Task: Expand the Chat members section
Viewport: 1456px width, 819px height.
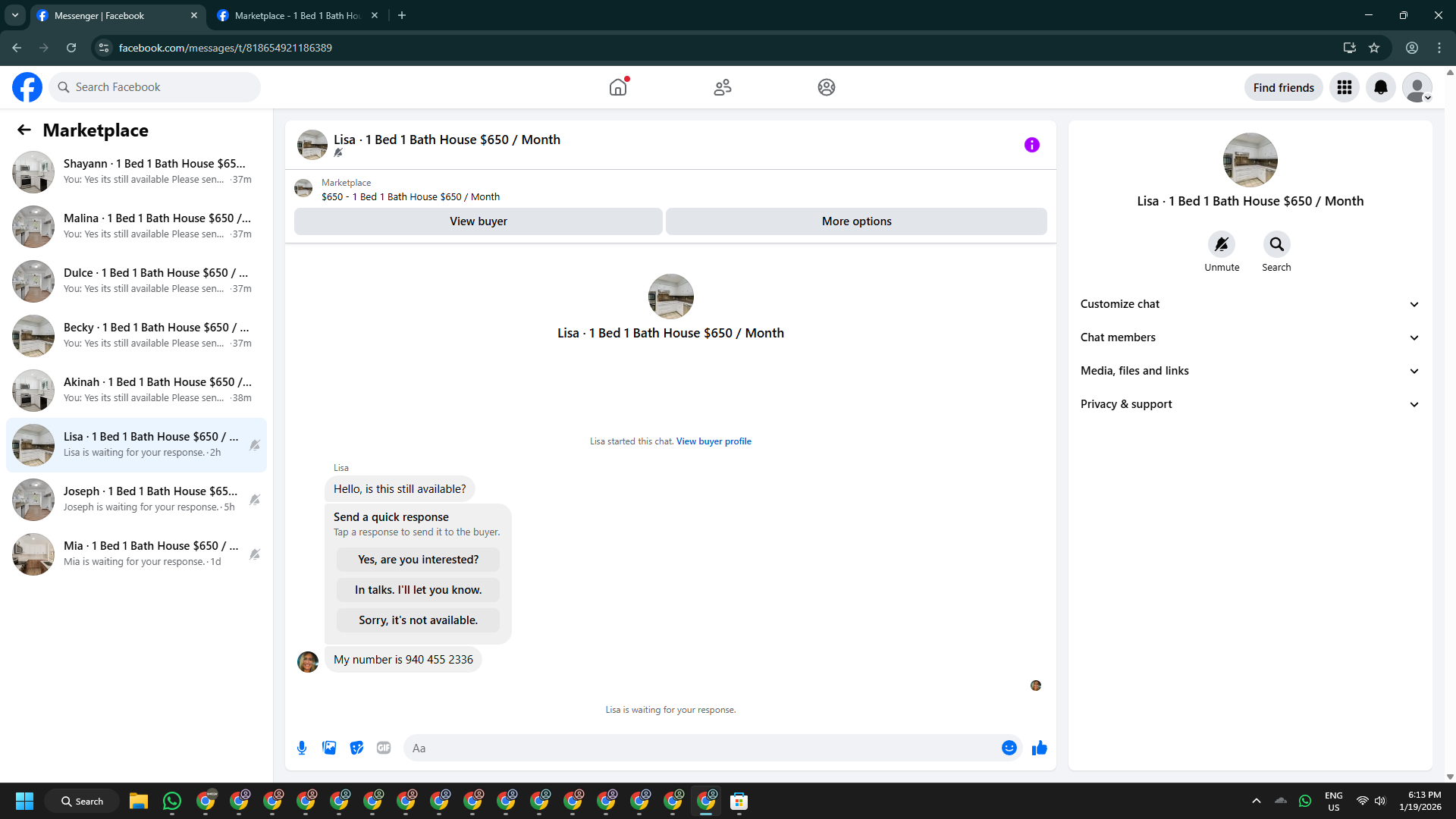Action: pyautogui.click(x=1249, y=337)
